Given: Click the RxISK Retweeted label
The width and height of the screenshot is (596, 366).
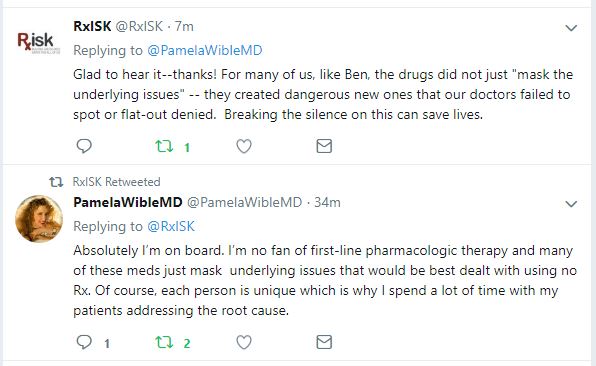Looking at the screenshot, I should point(116,182).
